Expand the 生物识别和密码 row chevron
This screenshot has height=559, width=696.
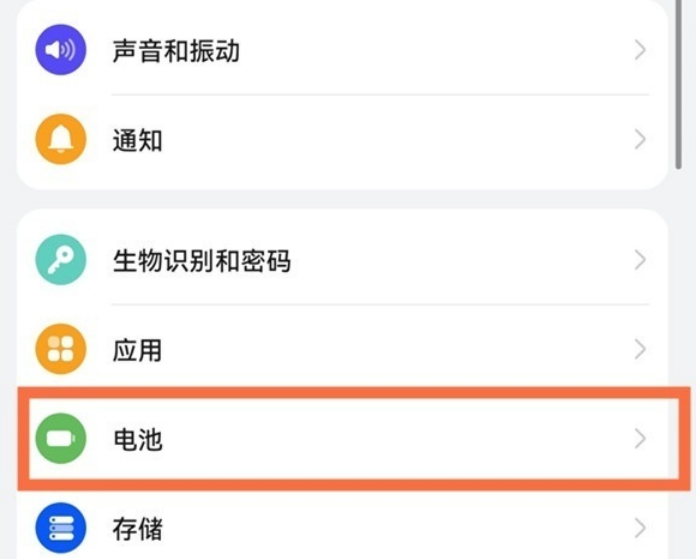640,260
